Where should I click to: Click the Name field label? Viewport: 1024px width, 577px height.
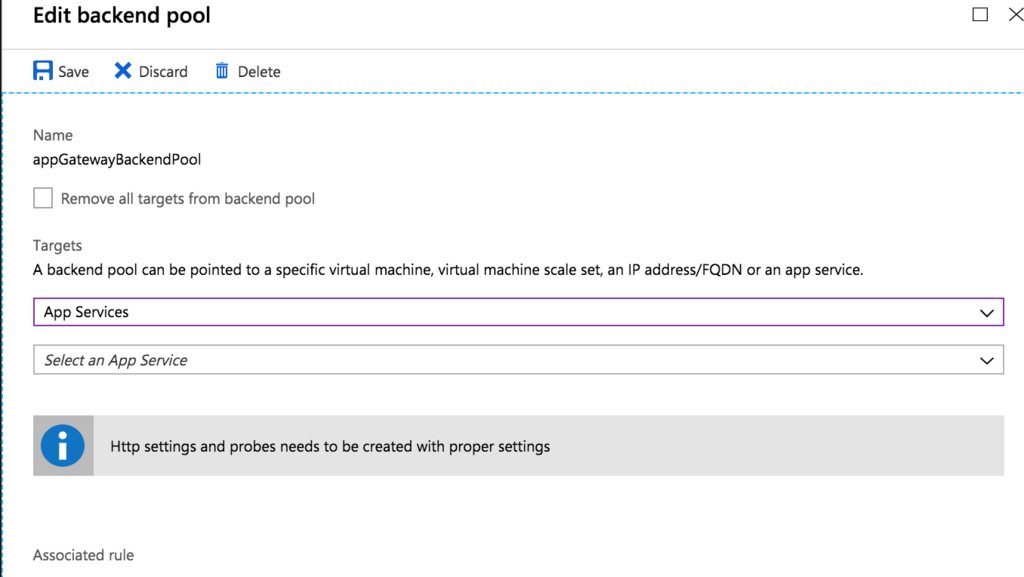point(53,135)
